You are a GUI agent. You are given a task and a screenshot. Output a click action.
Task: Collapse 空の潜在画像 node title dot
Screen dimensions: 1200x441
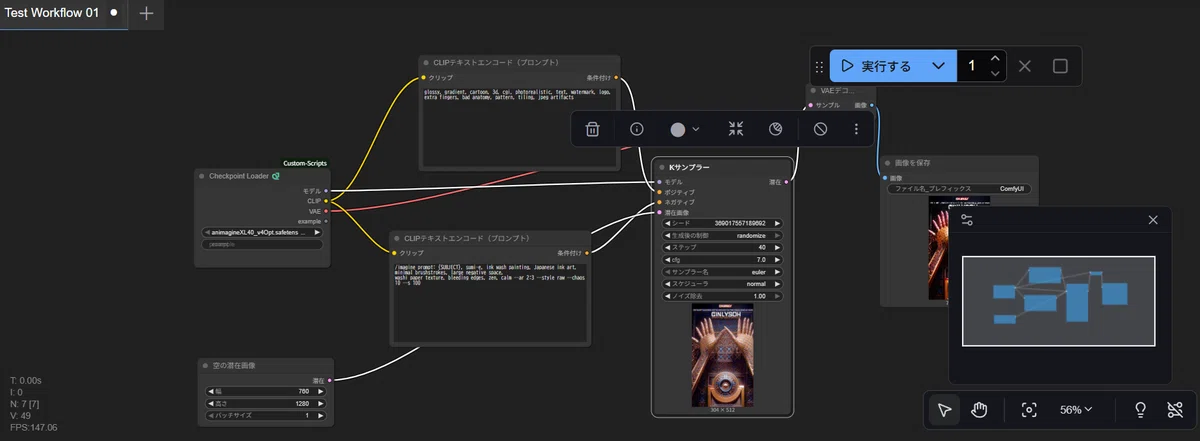pyautogui.click(x=205, y=366)
